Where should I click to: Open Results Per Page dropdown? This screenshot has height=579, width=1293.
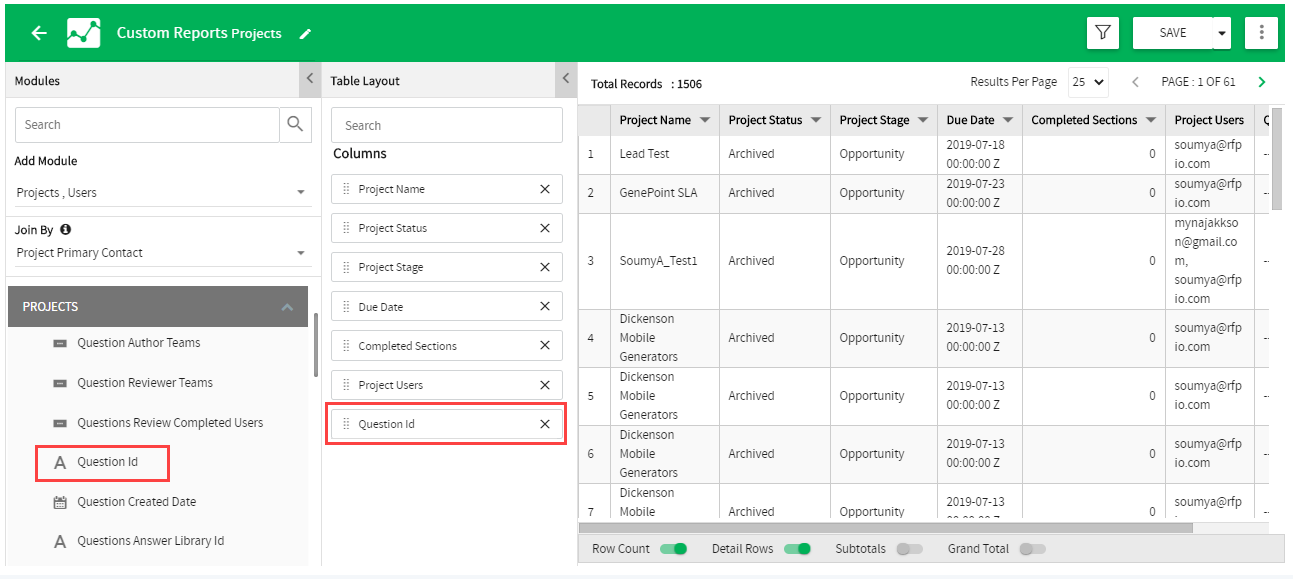pyautogui.click(x=1088, y=82)
